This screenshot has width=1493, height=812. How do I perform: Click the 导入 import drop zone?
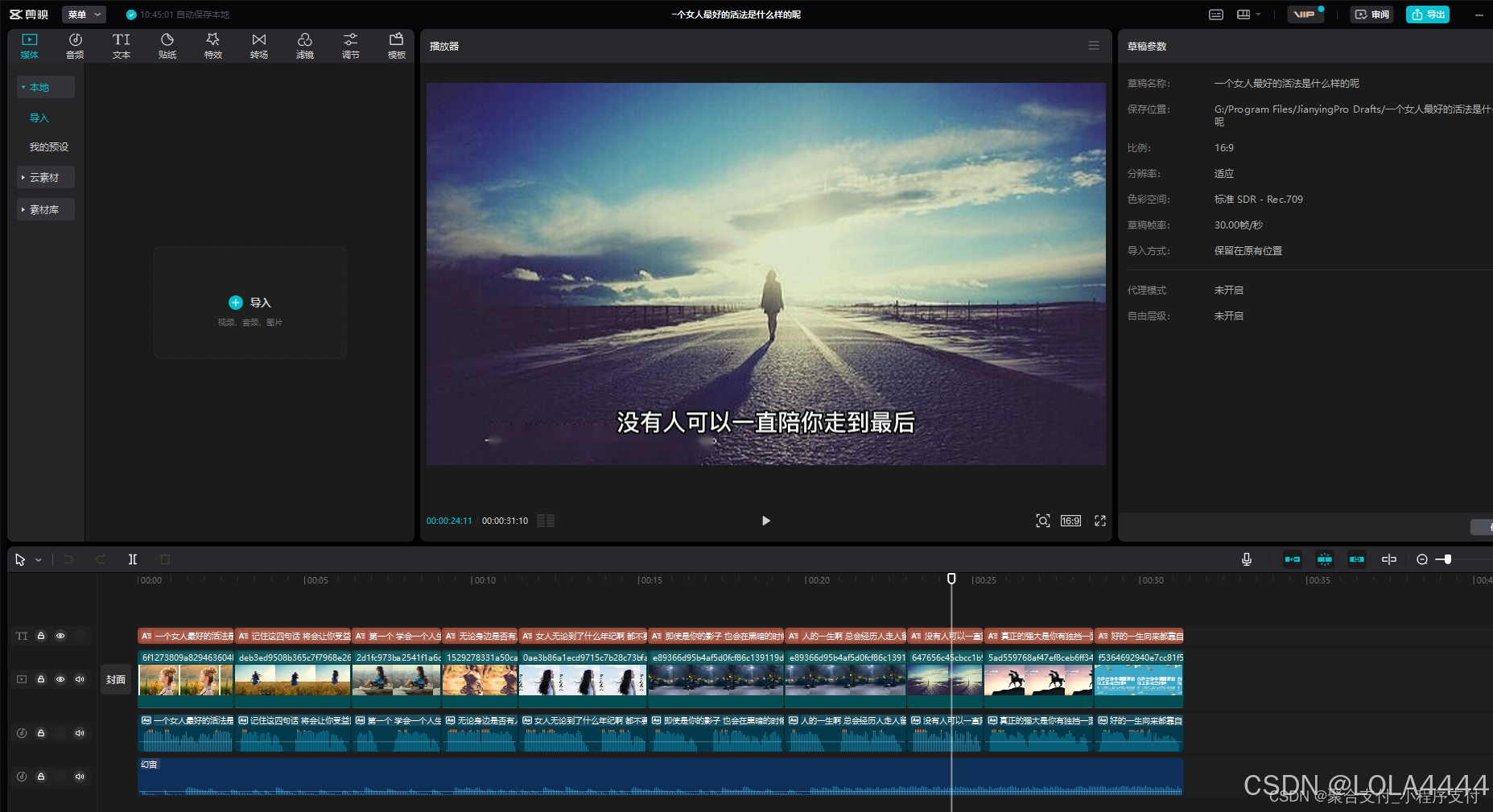[250, 303]
